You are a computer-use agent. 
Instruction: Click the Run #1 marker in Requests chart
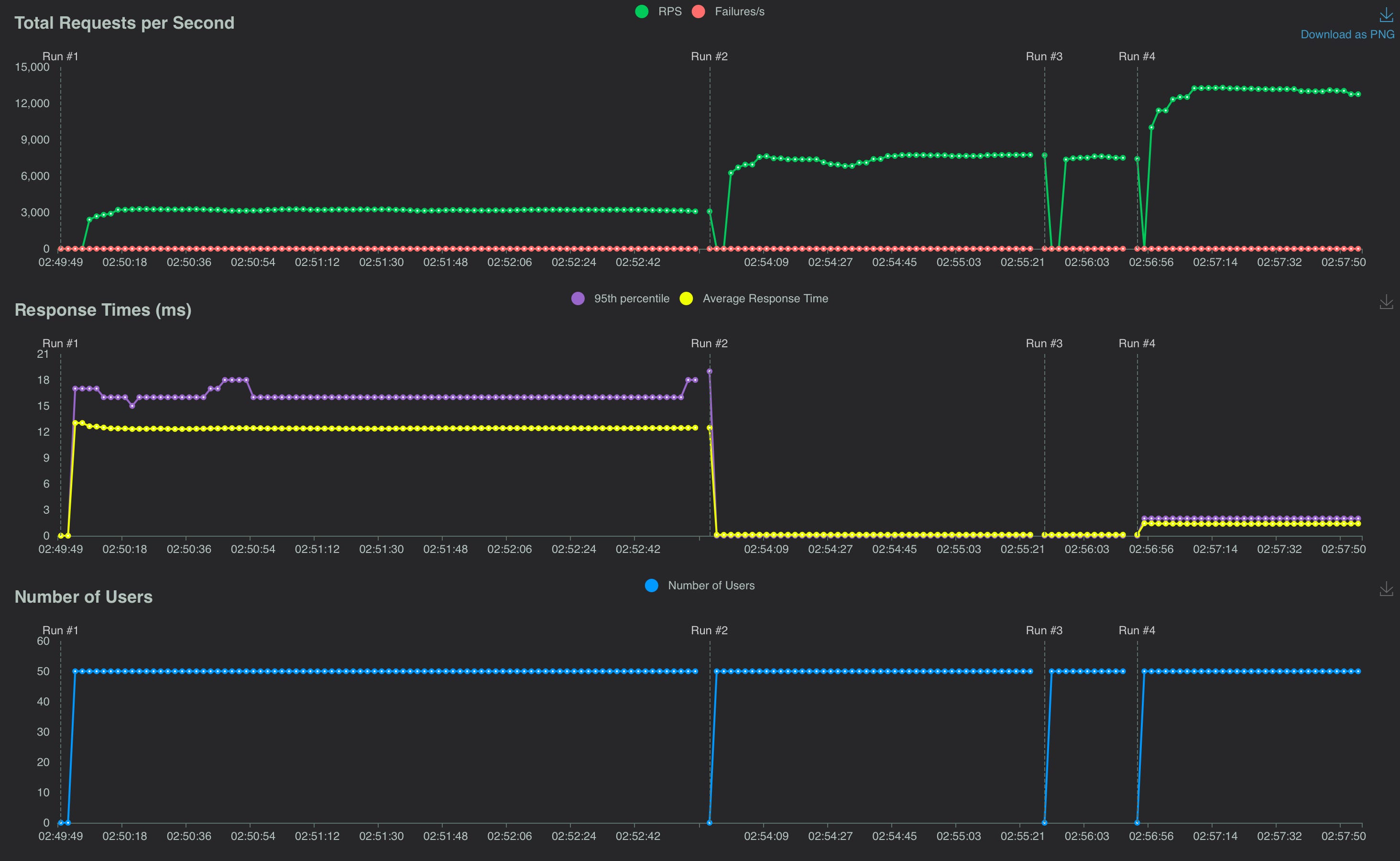(60, 56)
